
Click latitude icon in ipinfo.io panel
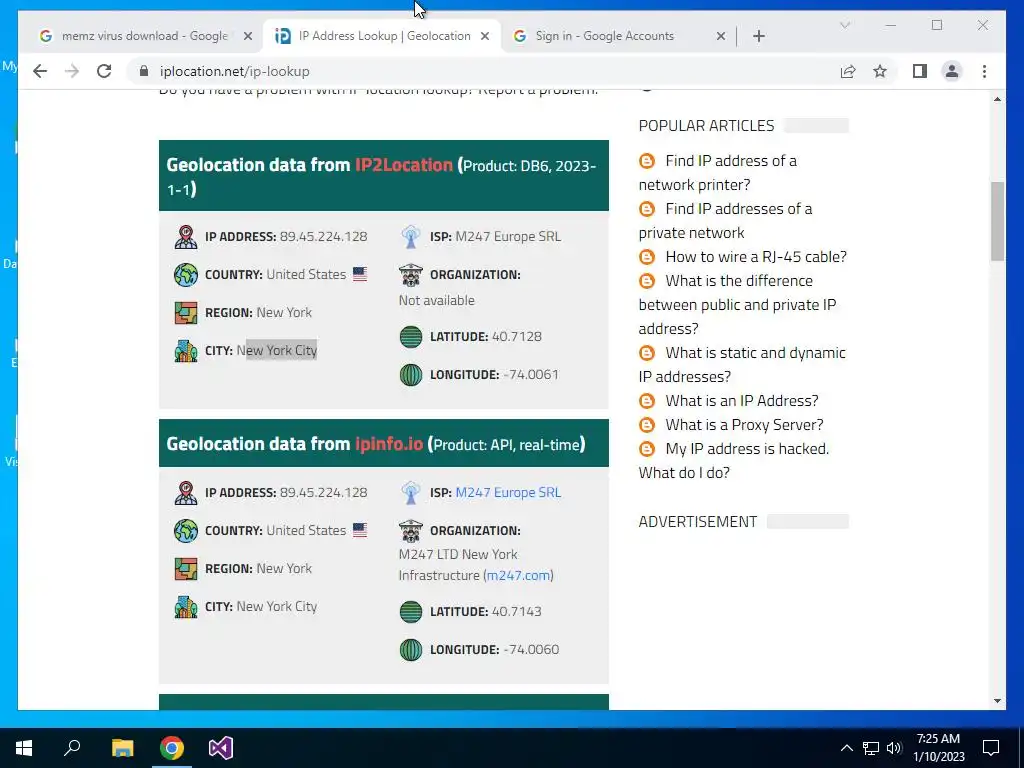tap(411, 612)
